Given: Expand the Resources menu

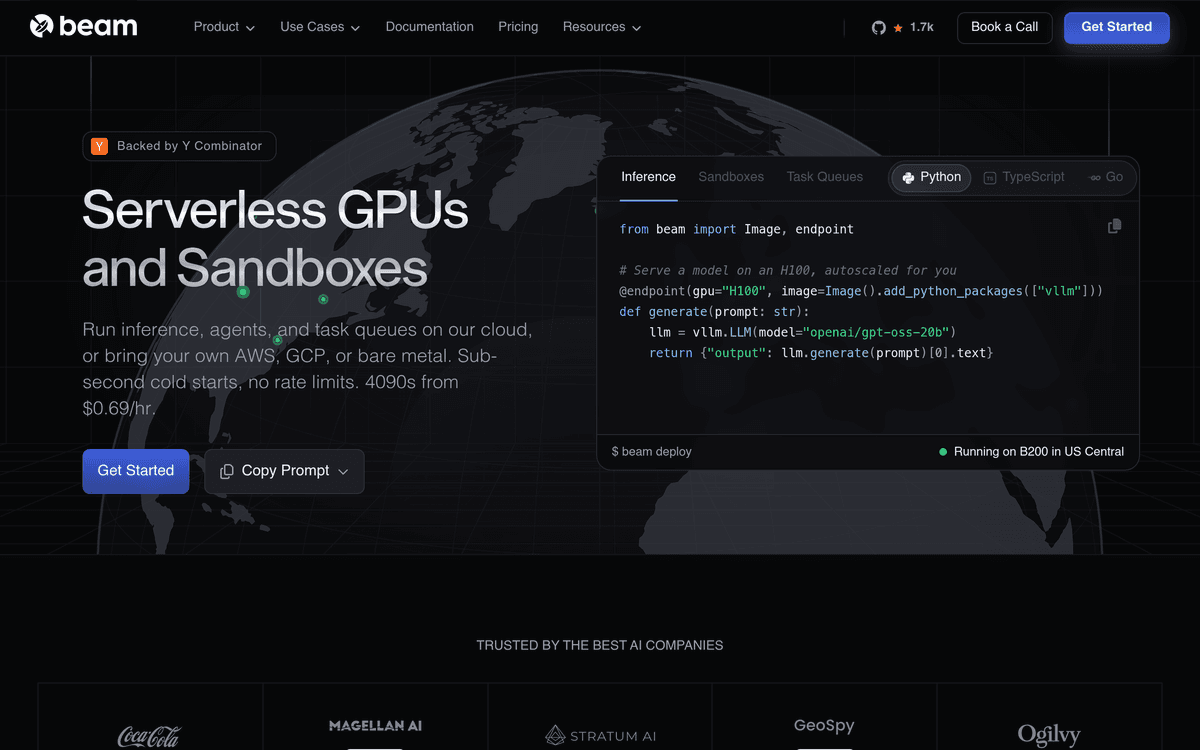Looking at the screenshot, I should pyautogui.click(x=602, y=27).
